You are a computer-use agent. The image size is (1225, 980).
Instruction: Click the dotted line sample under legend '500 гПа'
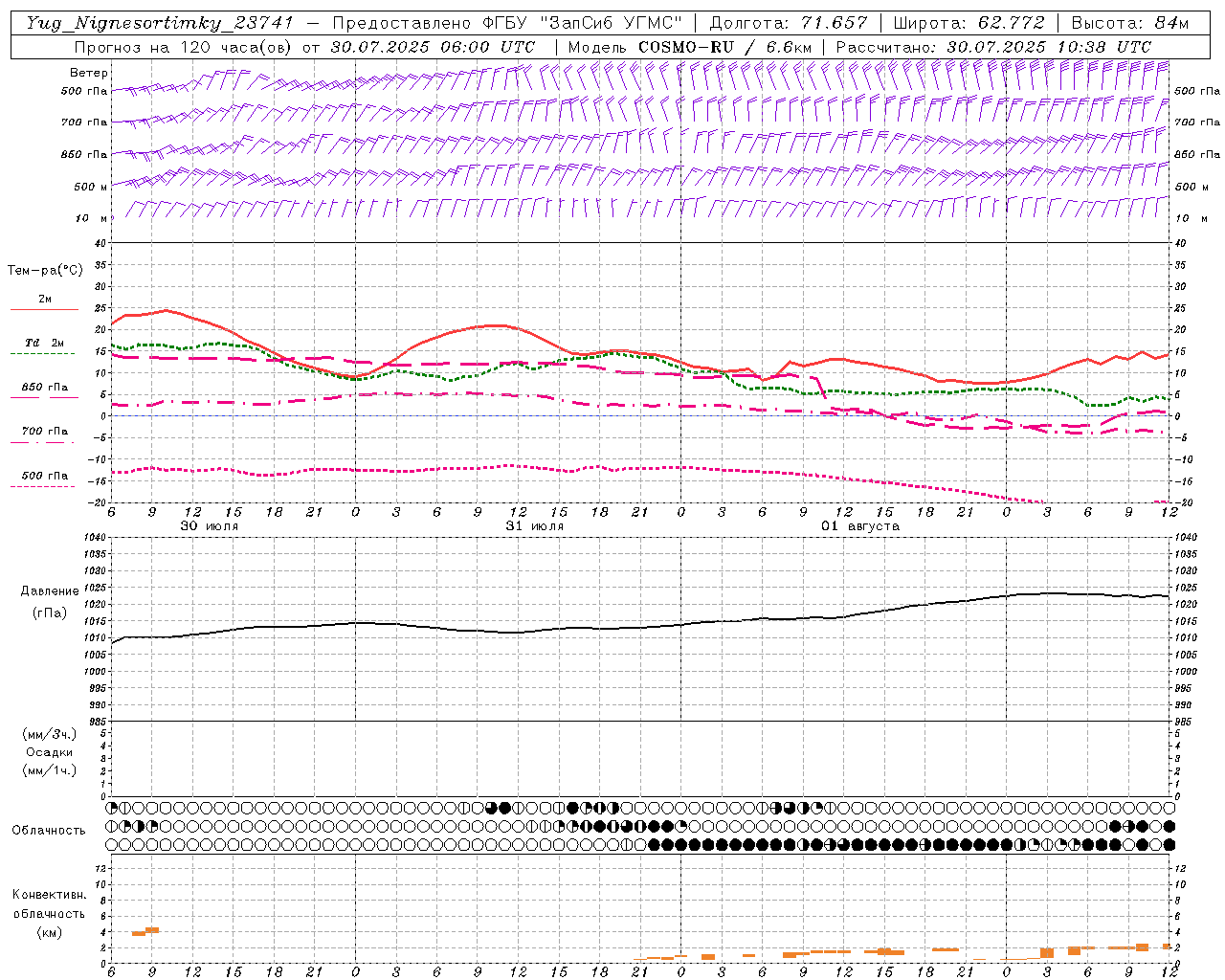[42, 486]
